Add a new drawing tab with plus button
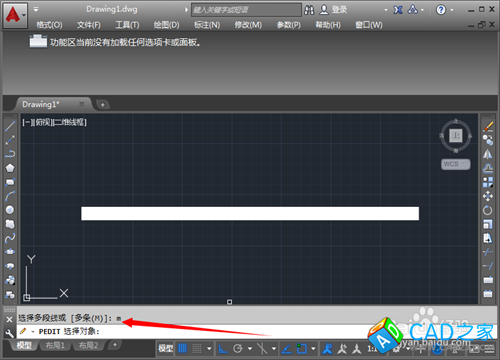This screenshot has height=360, width=500. tap(103, 105)
